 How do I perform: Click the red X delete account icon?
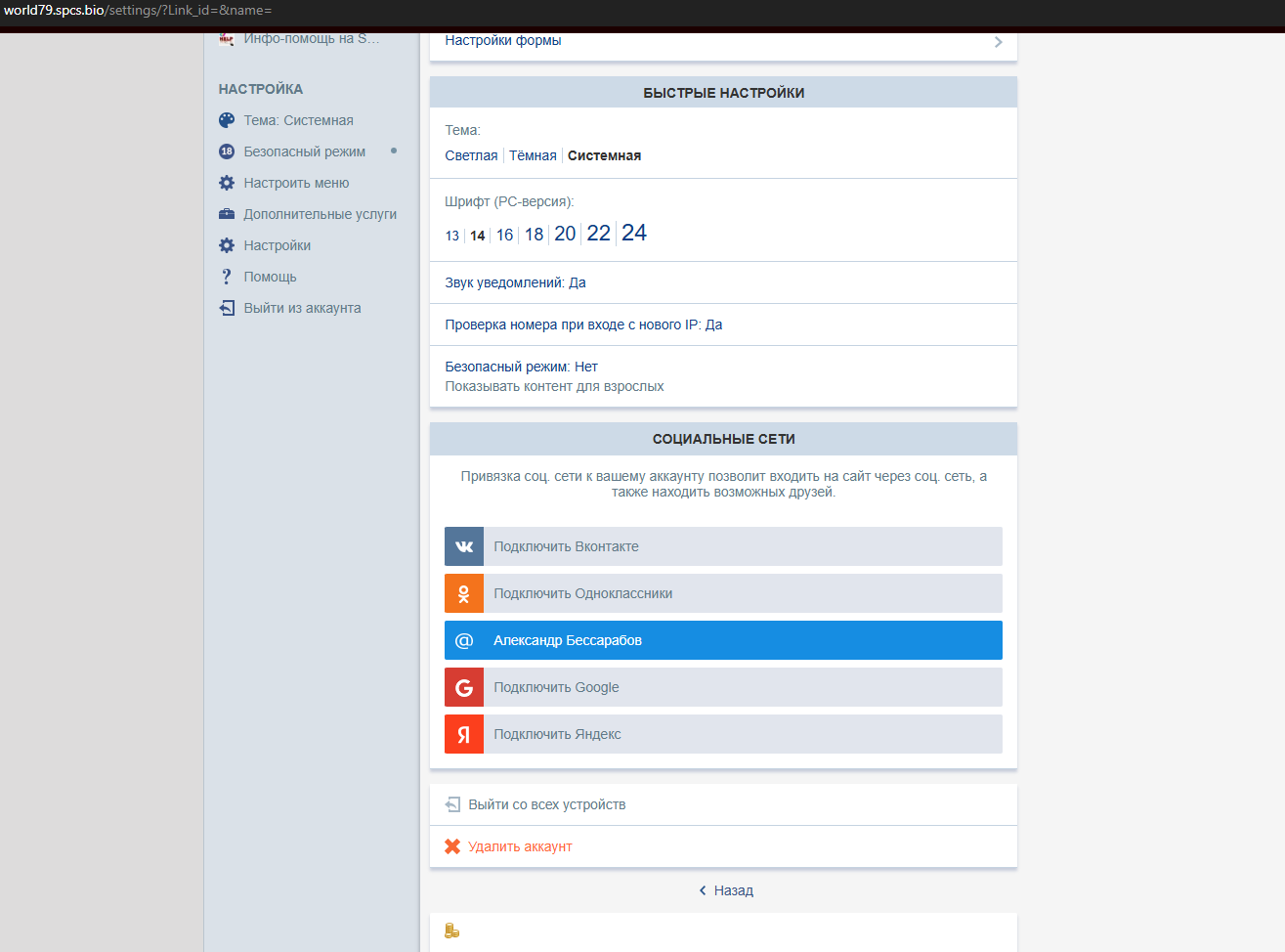coord(452,846)
